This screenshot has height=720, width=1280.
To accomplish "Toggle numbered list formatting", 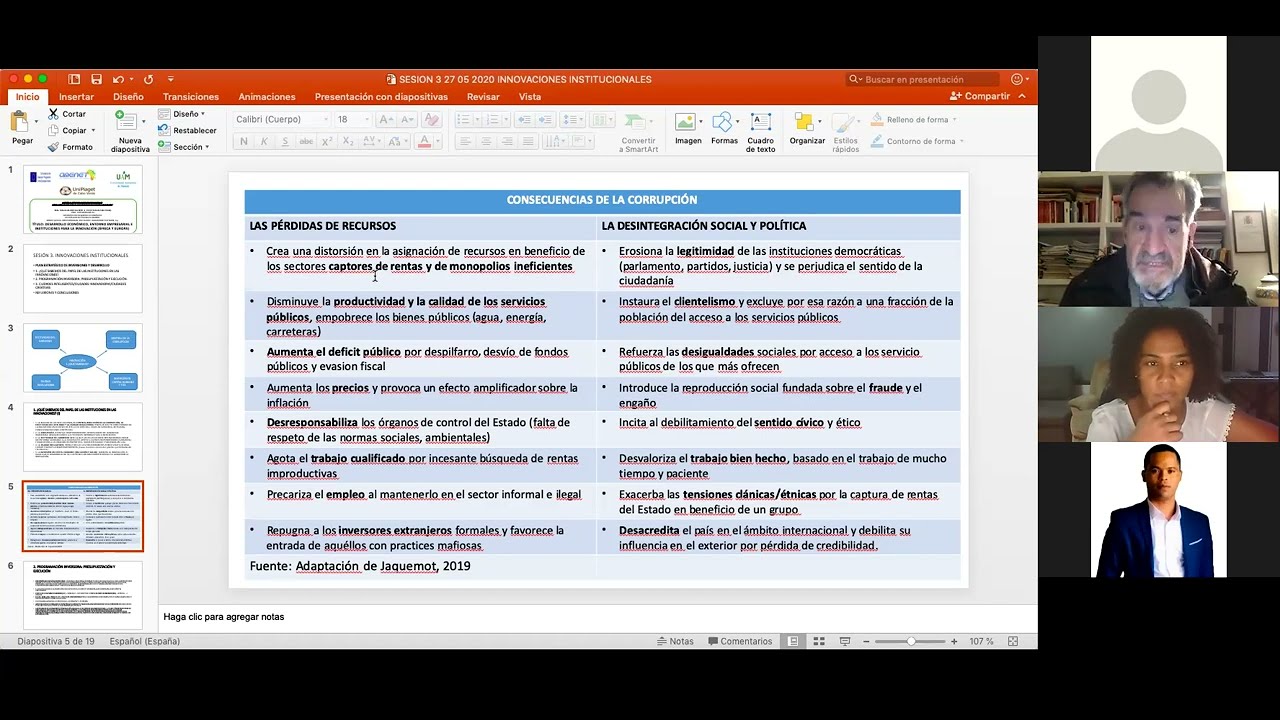I will click(491, 120).
